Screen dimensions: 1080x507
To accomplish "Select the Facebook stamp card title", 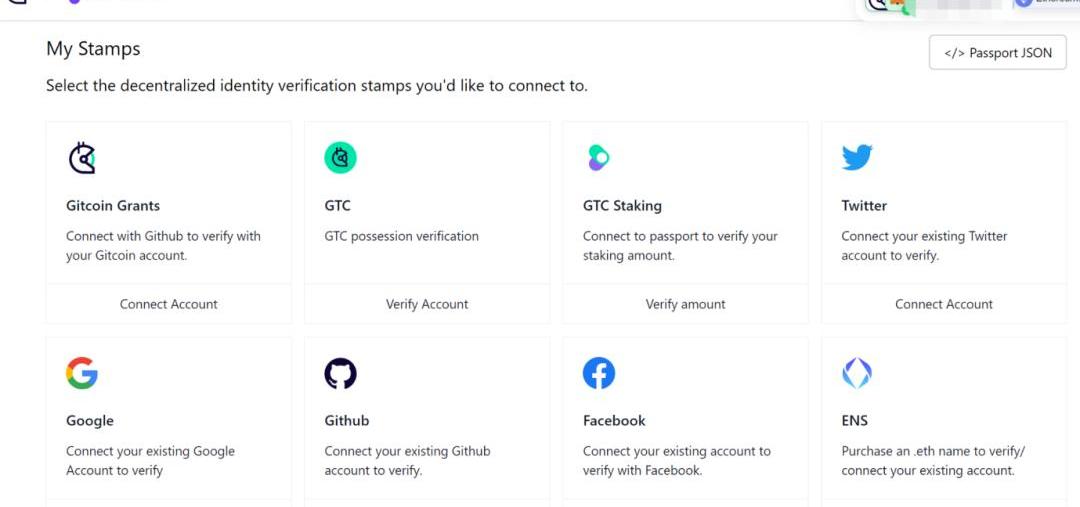I will point(614,421).
